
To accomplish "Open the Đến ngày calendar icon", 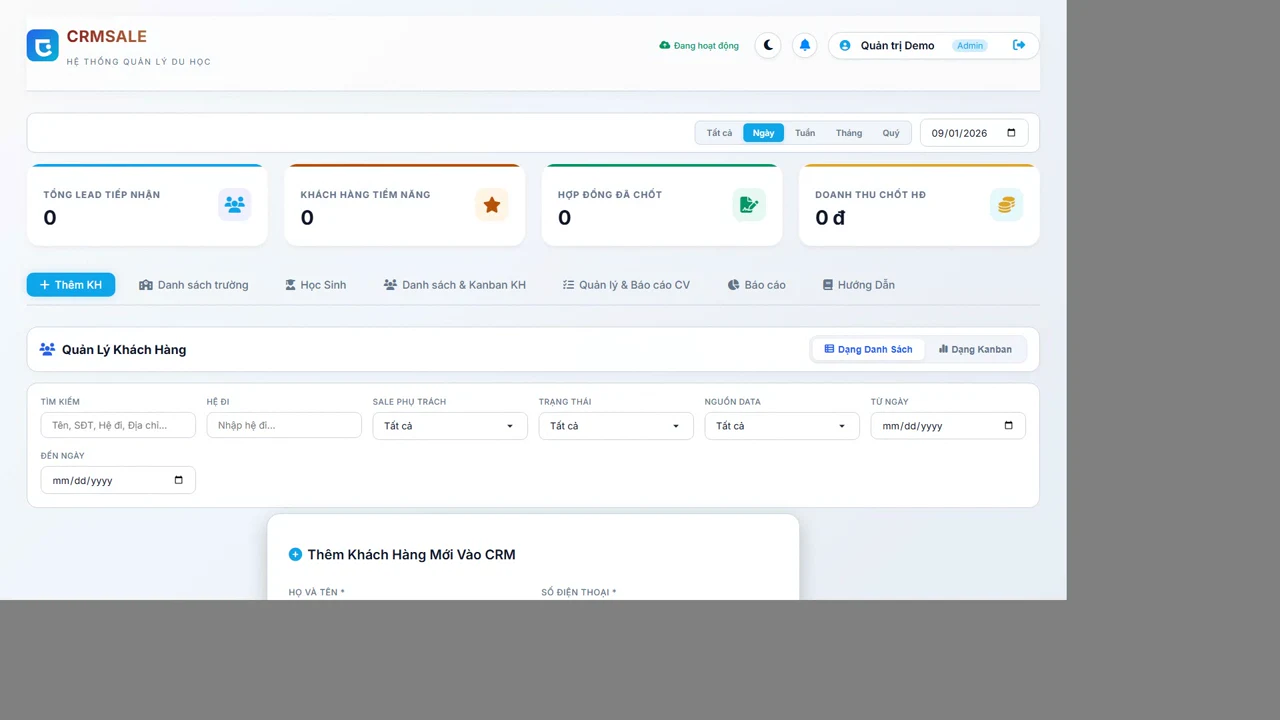I will (178, 480).
